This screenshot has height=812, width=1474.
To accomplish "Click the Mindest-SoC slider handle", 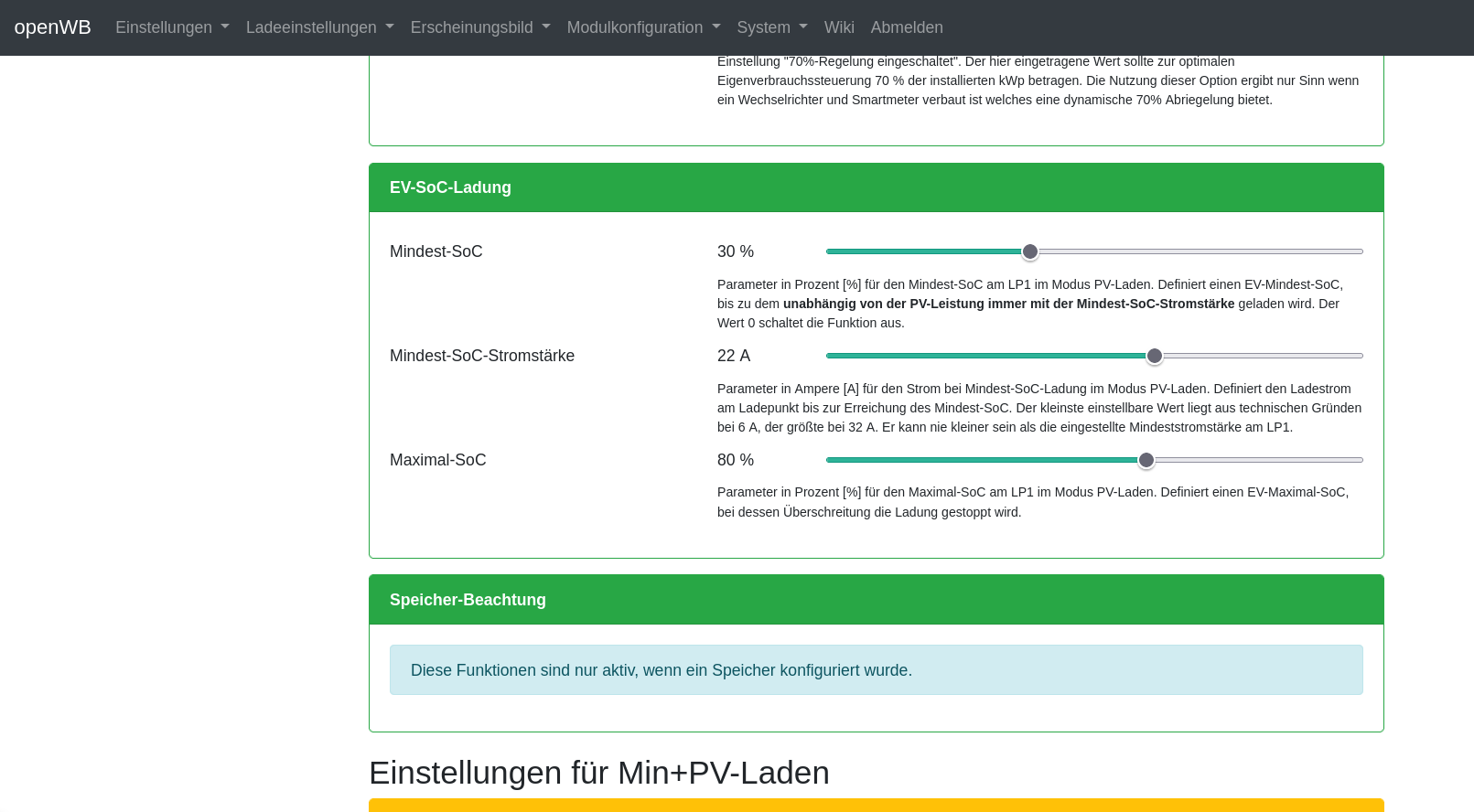I will 1030,251.
